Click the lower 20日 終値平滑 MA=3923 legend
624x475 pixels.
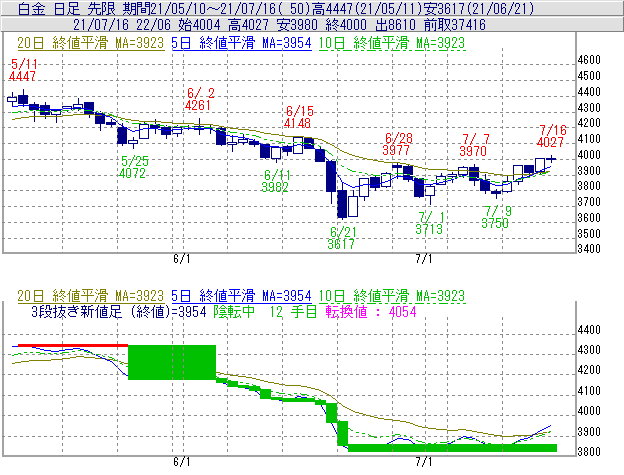(91, 296)
